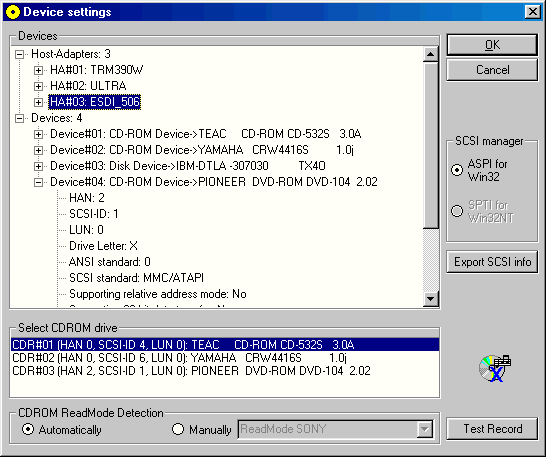This screenshot has height=457, width=546.
Task: Select CDR#01 TEAC CD-532S drive
Action: pos(225,345)
